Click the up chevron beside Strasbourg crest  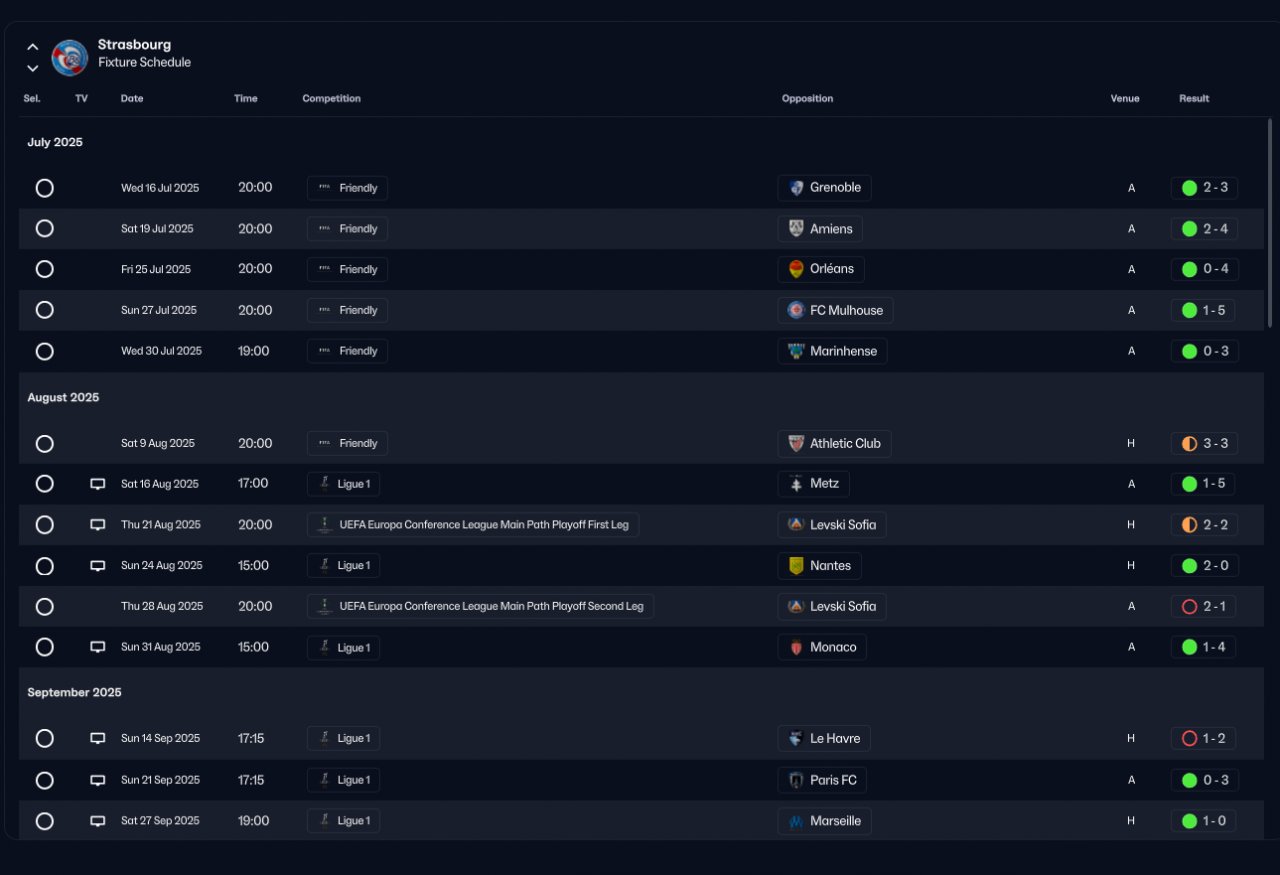[33, 46]
